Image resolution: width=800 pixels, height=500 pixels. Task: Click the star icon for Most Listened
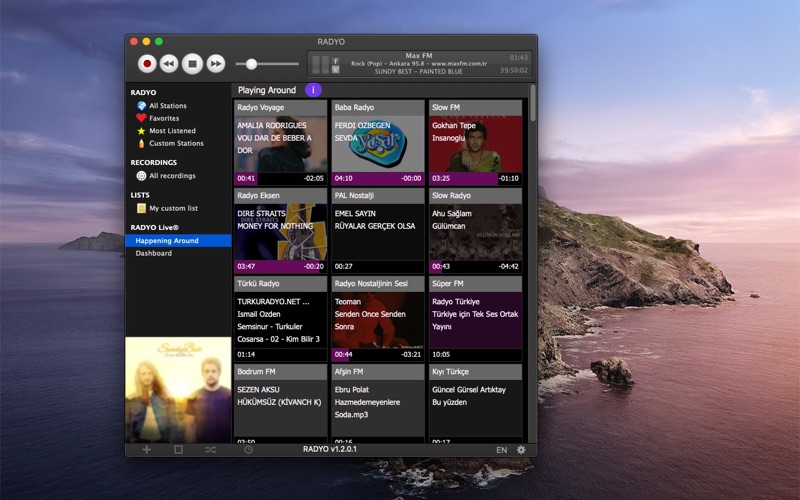[x=141, y=131]
